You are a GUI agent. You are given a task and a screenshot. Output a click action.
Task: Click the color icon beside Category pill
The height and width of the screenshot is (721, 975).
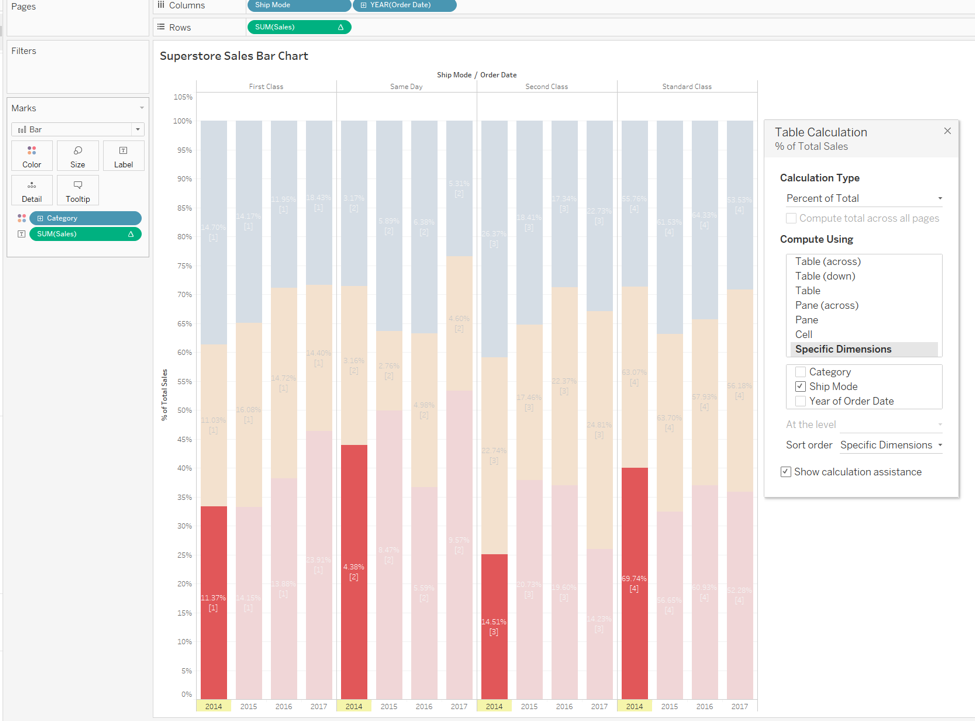(21, 218)
